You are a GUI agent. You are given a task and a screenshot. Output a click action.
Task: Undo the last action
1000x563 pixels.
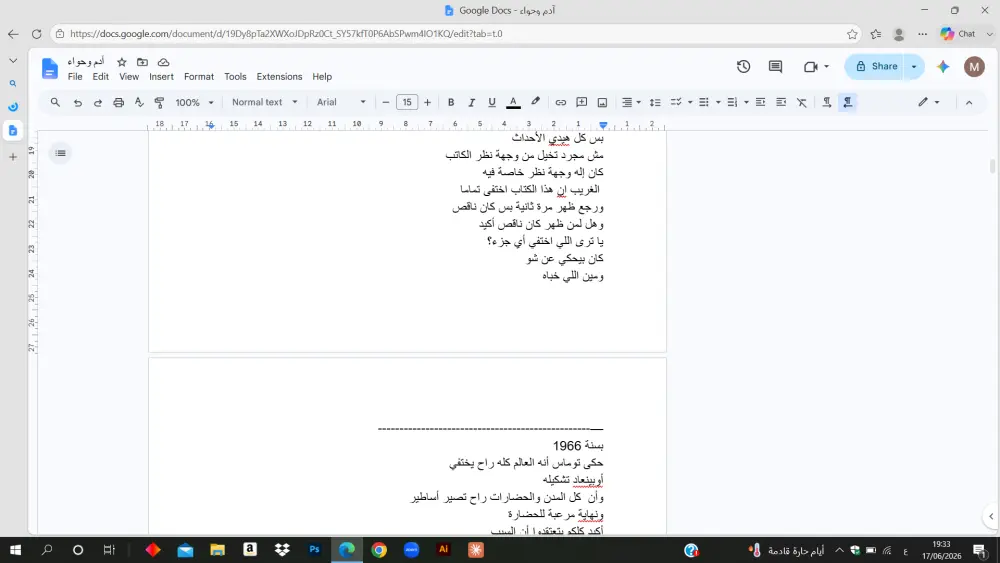point(77,102)
